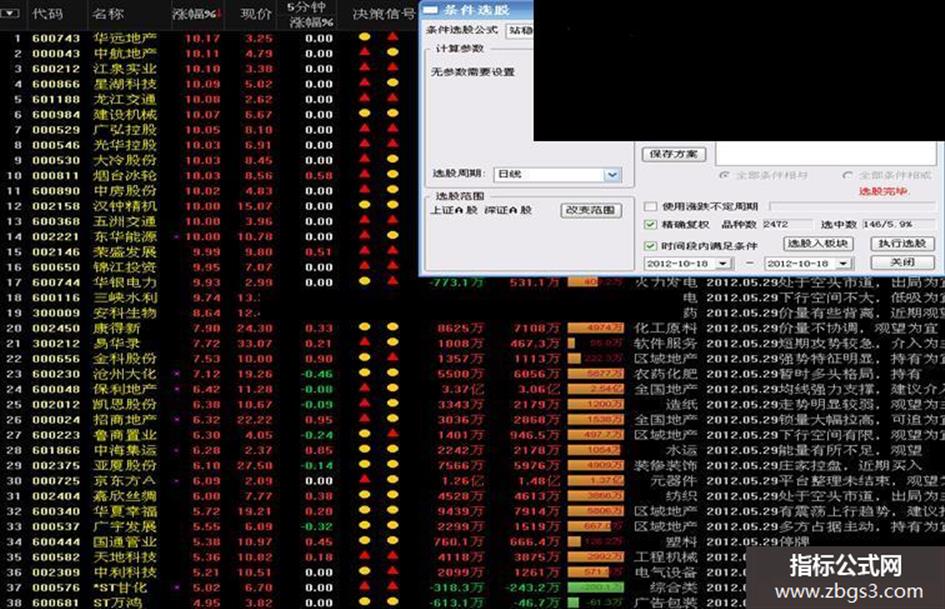
Task: Click the 决策信号 column header
Action: [383, 13]
